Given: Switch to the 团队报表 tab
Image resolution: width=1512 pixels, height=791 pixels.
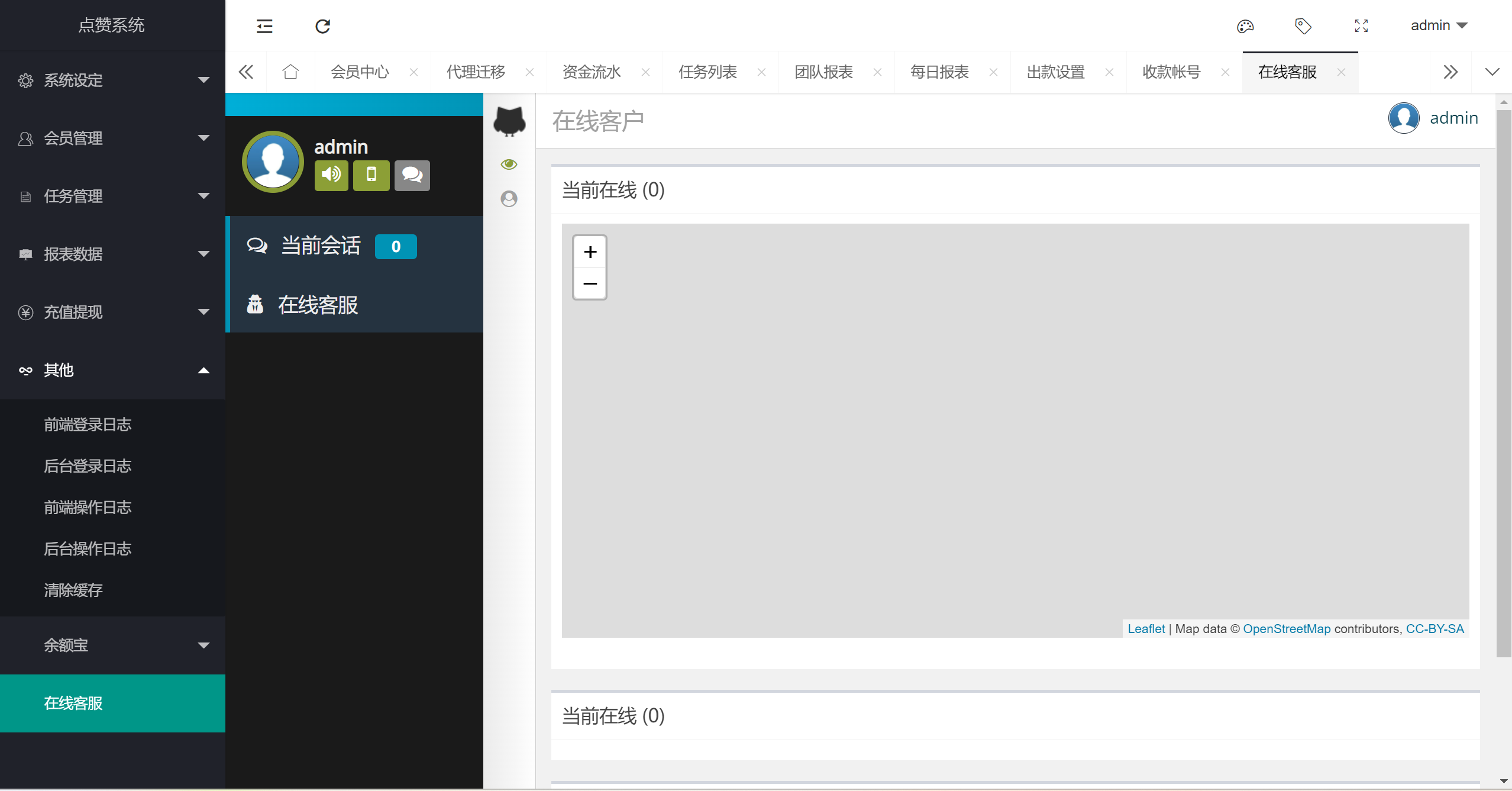Looking at the screenshot, I should click(x=823, y=72).
